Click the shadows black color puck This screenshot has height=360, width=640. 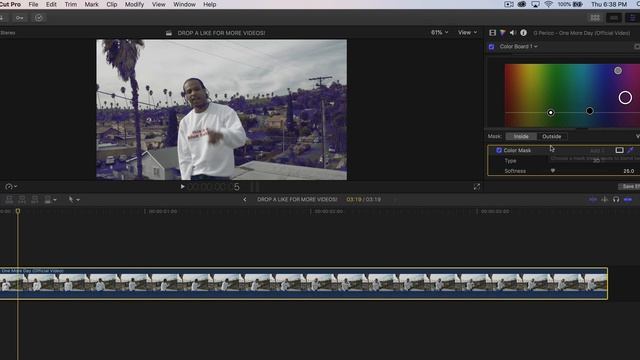pyautogui.click(x=589, y=111)
